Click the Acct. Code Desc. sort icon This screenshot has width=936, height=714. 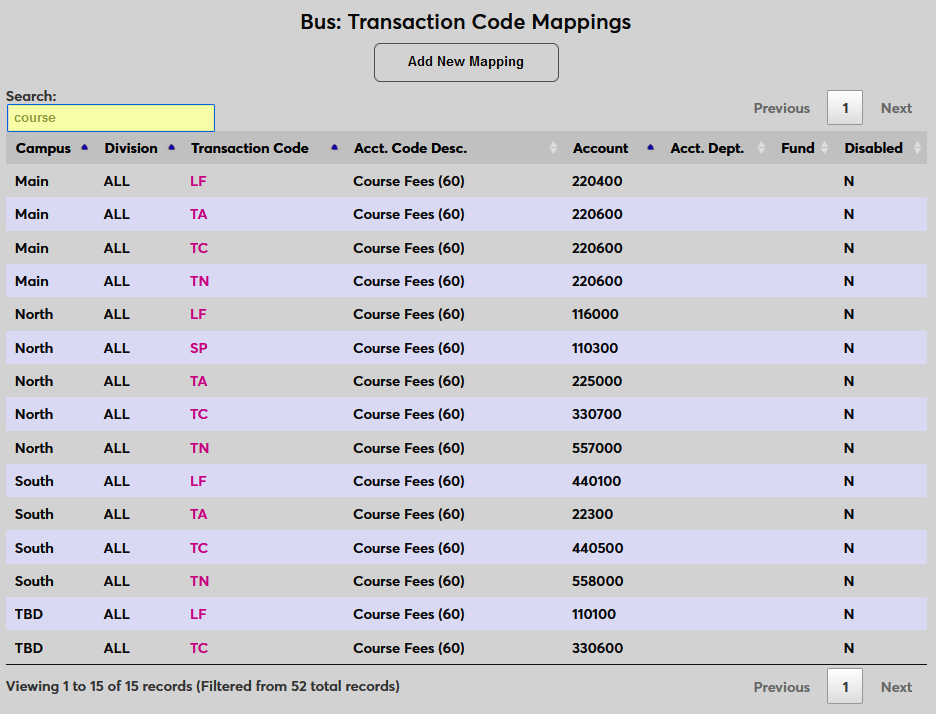click(553, 147)
